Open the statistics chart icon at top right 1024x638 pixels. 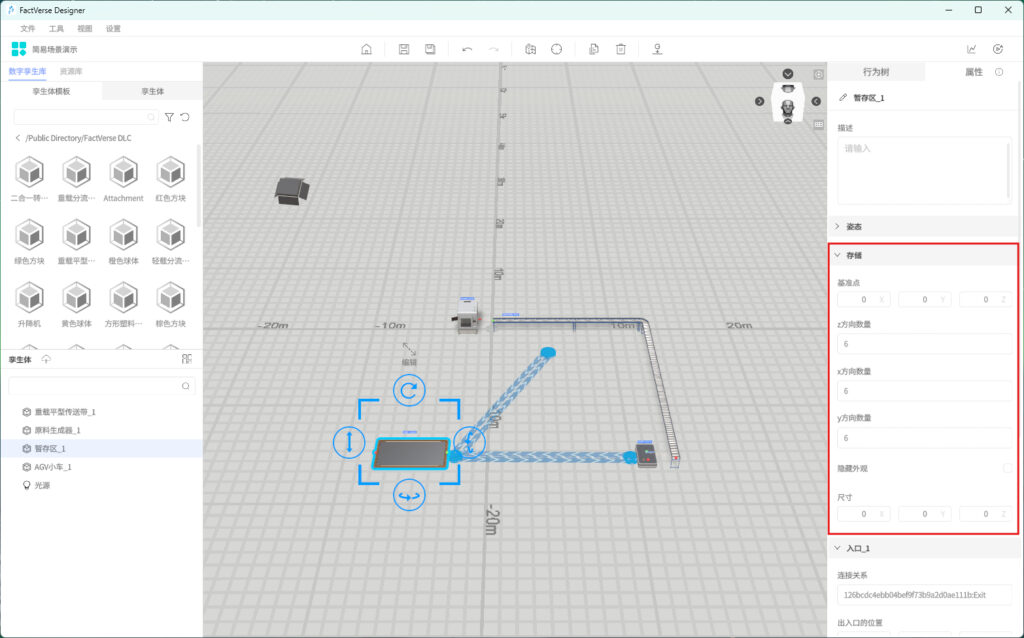click(972, 49)
